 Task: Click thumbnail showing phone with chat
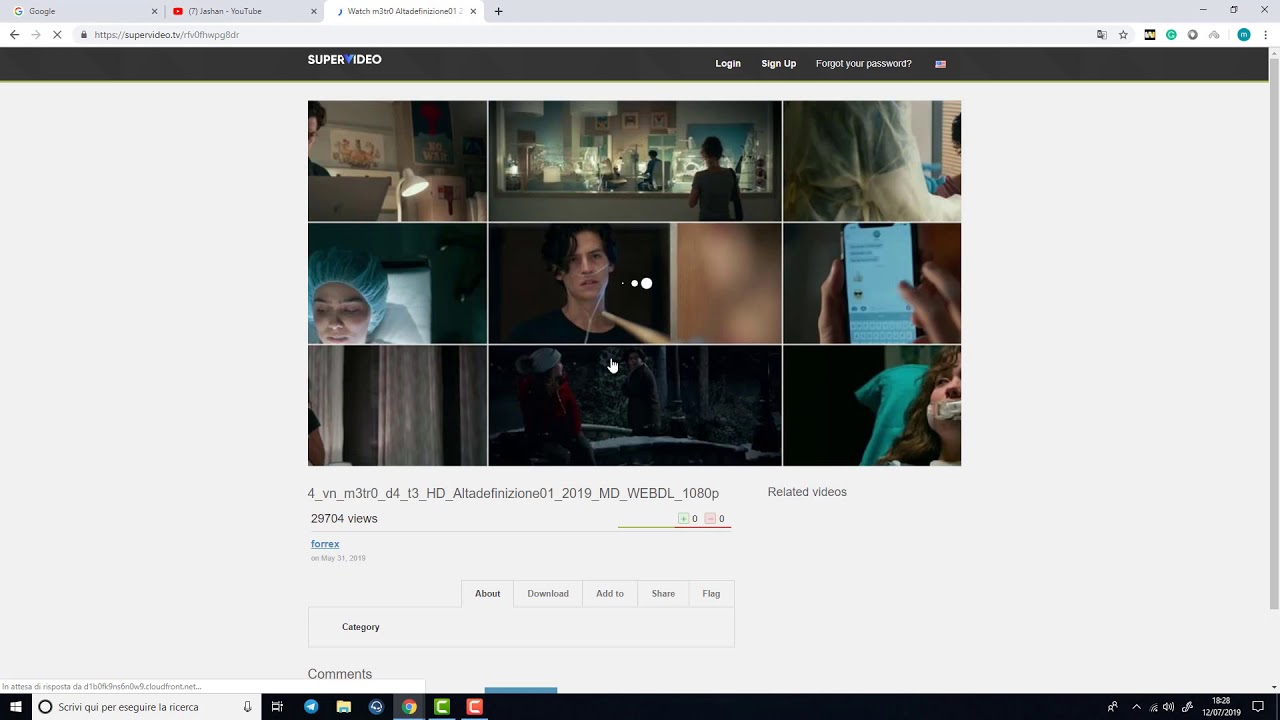pyautogui.click(x=872, y=283)
